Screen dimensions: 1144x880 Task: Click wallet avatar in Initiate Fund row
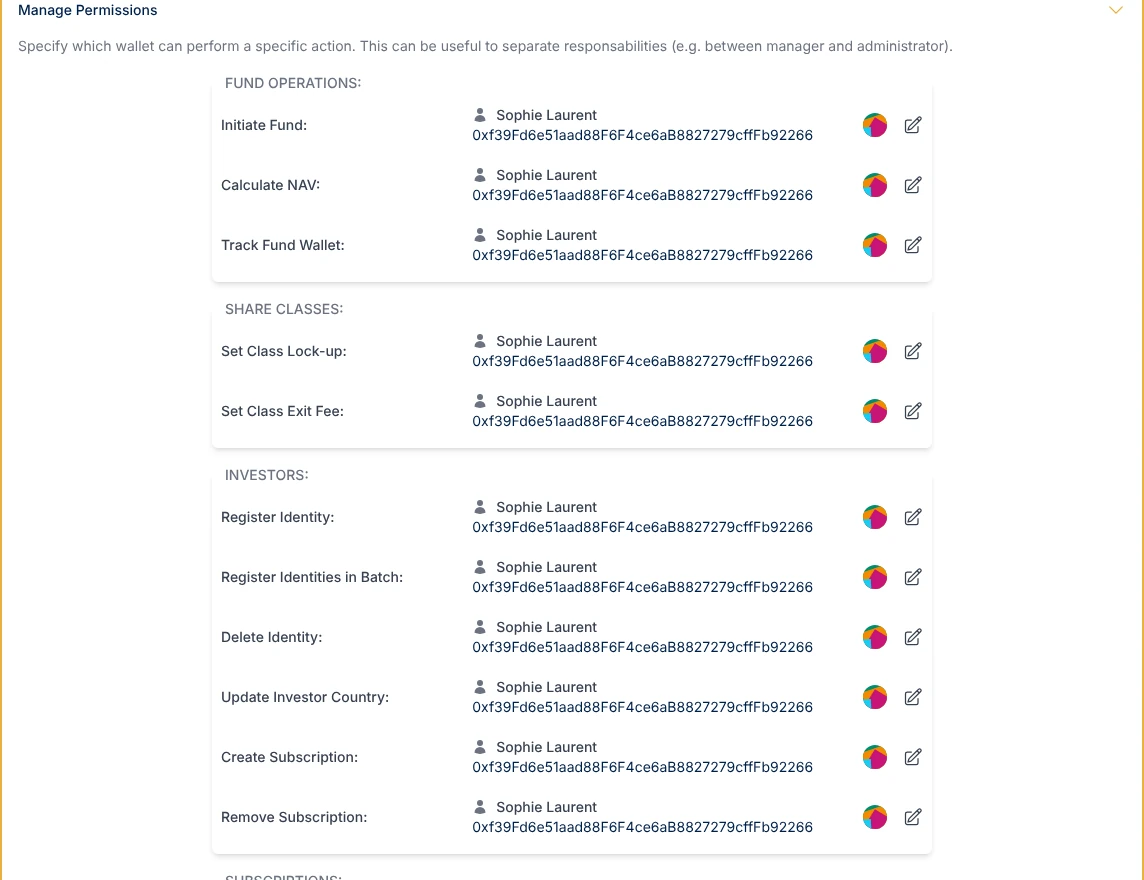coord(875,125)
